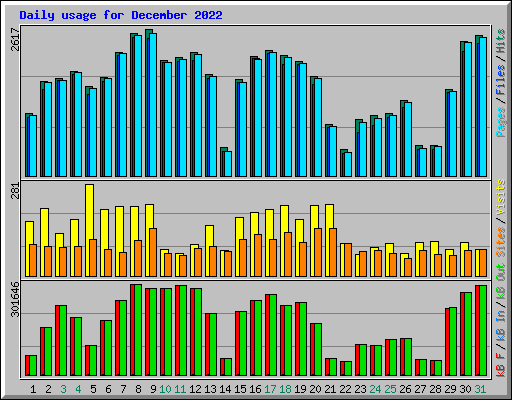Image resolution: width=512 pixels, height=400 pixels.
Task: Click the green kB bar for day 1
Action: (33, 365)
